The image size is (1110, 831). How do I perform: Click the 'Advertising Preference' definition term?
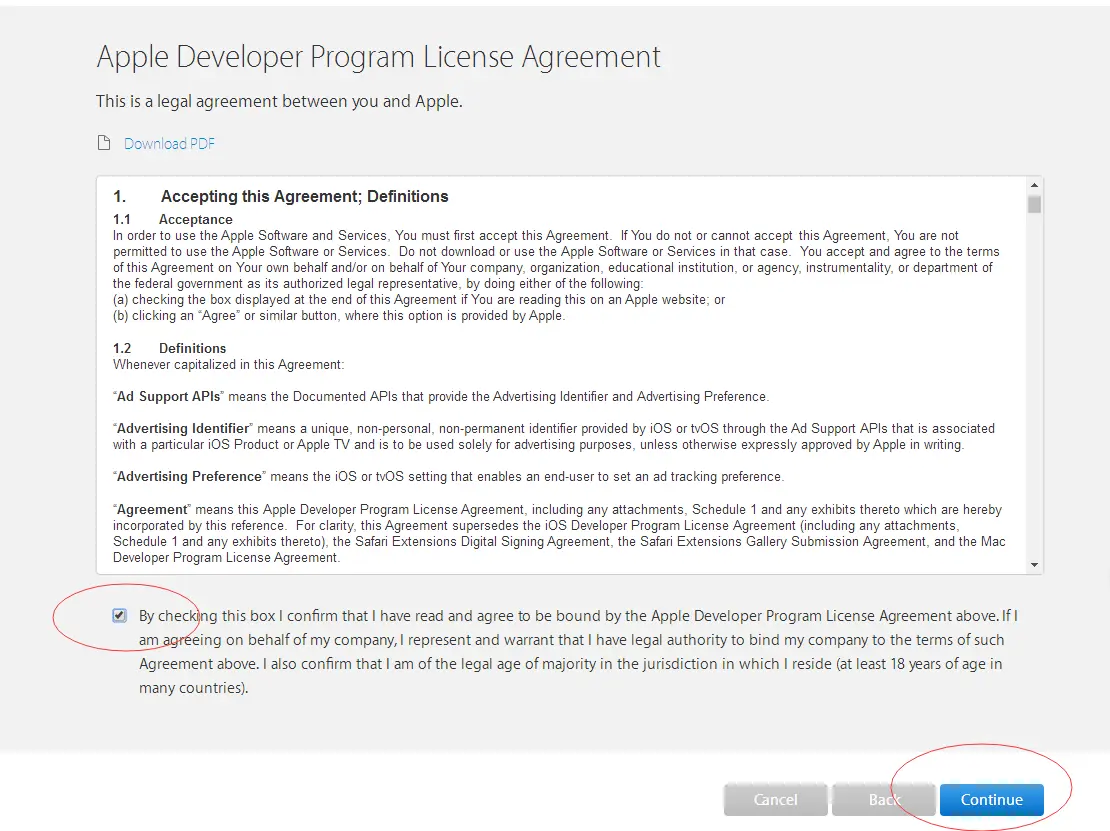(189, 476)
